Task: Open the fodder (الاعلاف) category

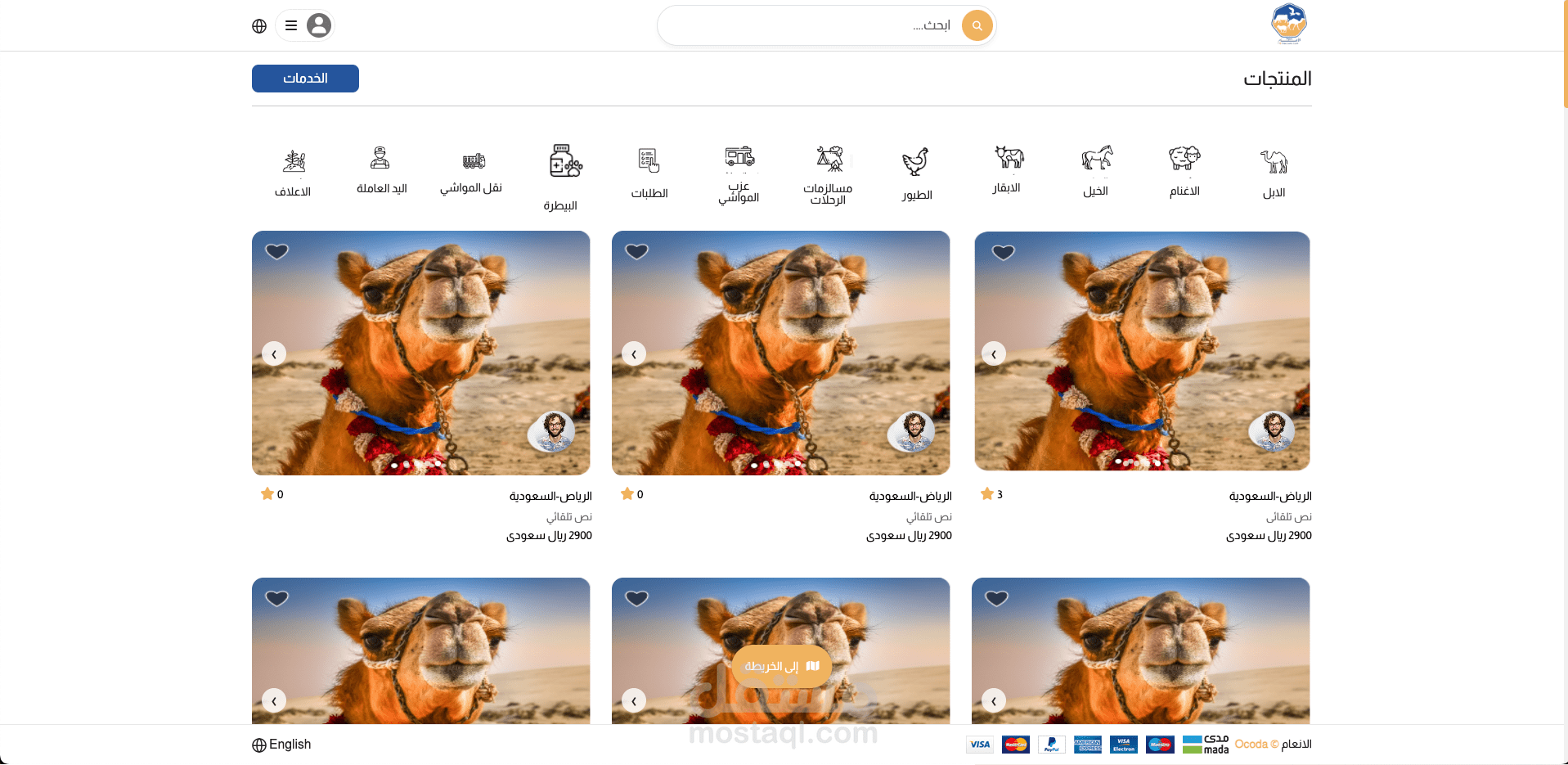Action: [293, 173]
